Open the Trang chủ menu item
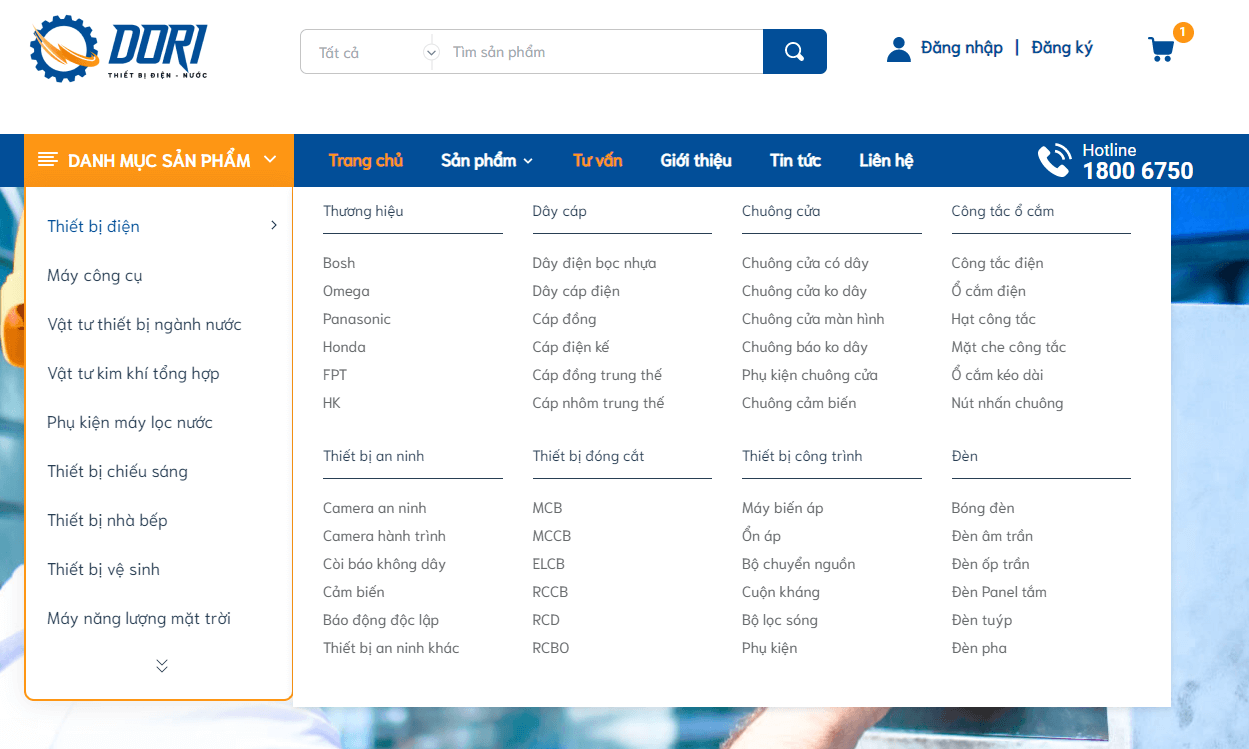This screenshot has width=1249, height=749. (x=366, y=160)
